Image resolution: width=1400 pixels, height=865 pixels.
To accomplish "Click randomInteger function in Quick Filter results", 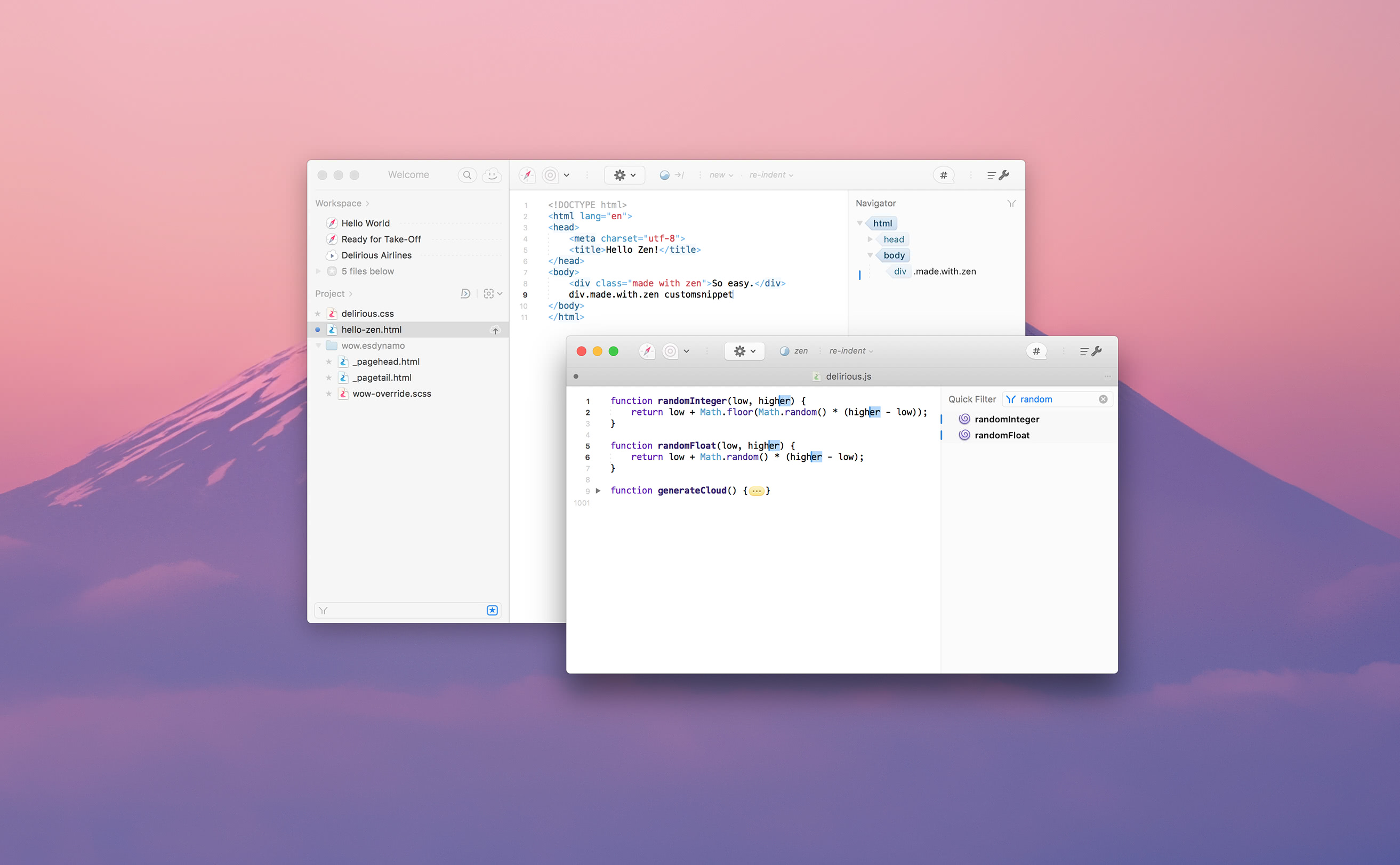I will pyautogui.click(x=1007, y=419).
